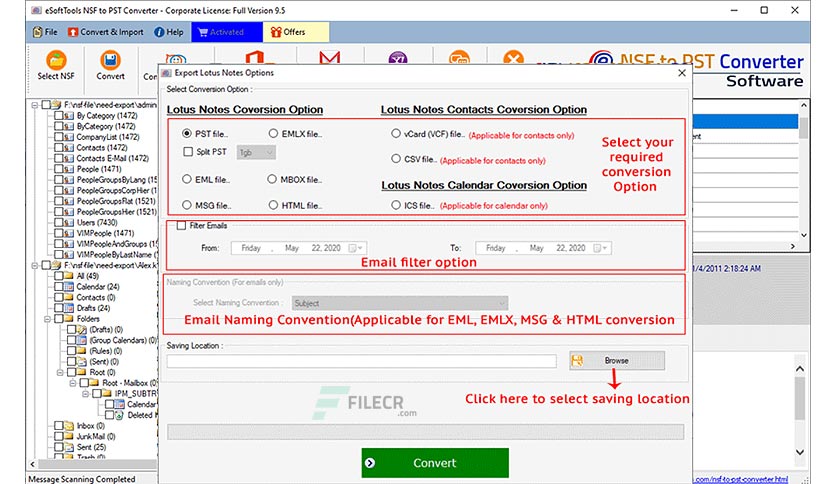This screenshot has width=836, height=484.
Task: Click the dialog title bar Lotus Notes icon
Action: pos(166,73)
